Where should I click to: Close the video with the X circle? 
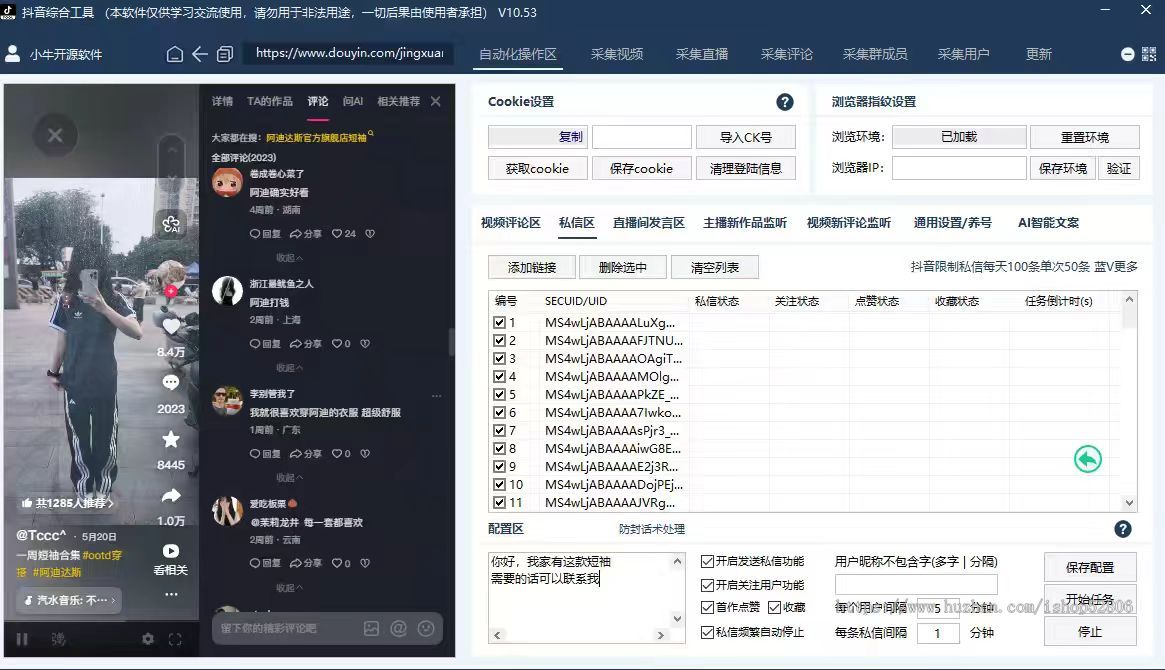(55, 135)
